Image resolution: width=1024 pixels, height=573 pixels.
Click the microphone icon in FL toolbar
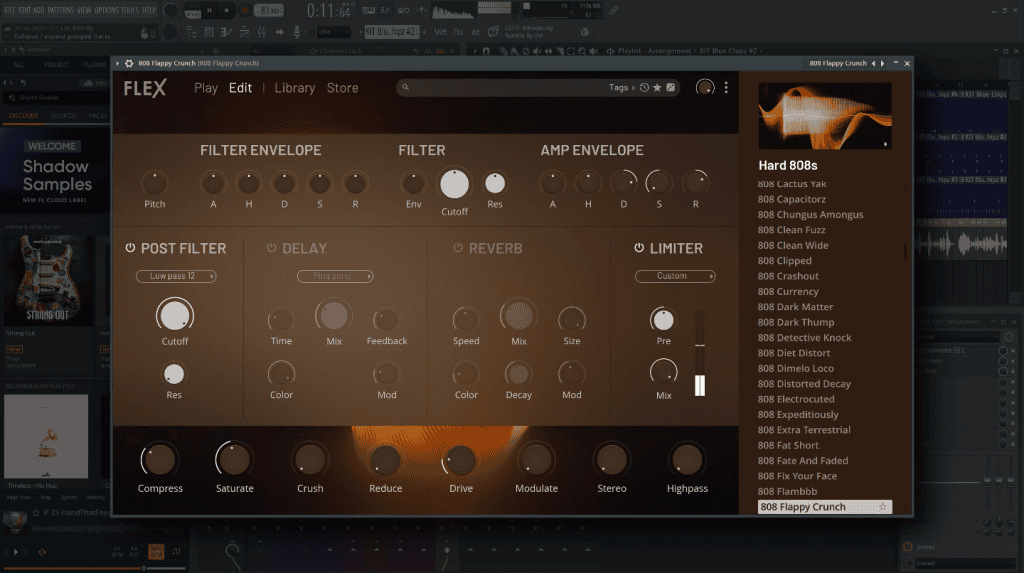coord(296,32)
